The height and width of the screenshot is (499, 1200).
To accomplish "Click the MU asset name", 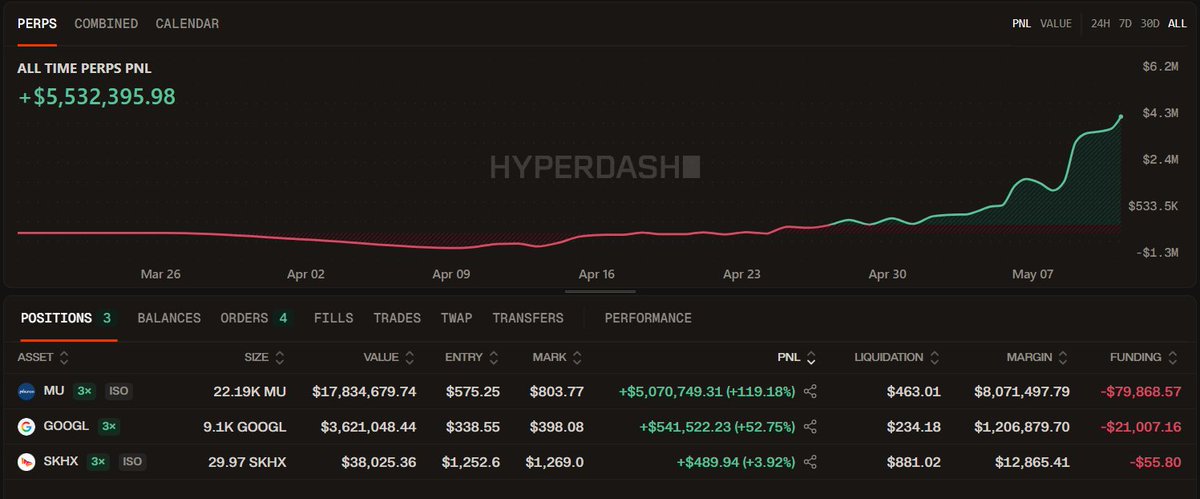I will click(x=54, y=391).
